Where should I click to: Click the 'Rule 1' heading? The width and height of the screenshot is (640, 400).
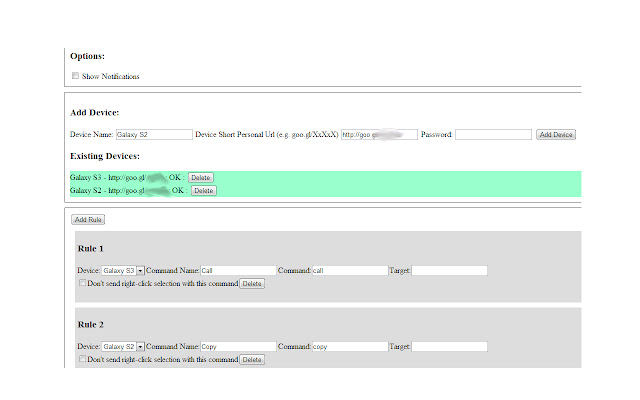(x=91, y=249)
